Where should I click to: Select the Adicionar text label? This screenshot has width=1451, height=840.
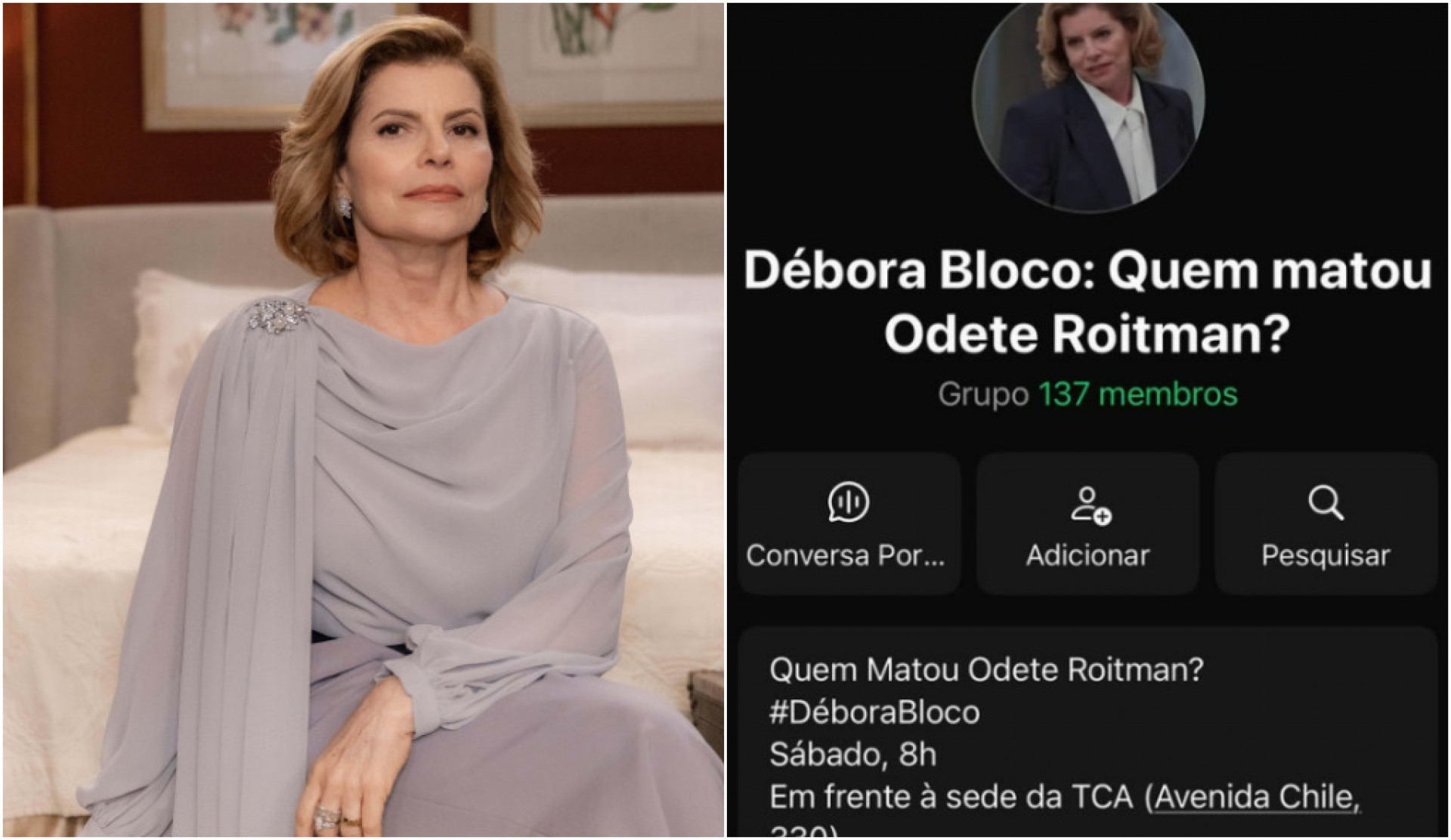point(1087,555)
